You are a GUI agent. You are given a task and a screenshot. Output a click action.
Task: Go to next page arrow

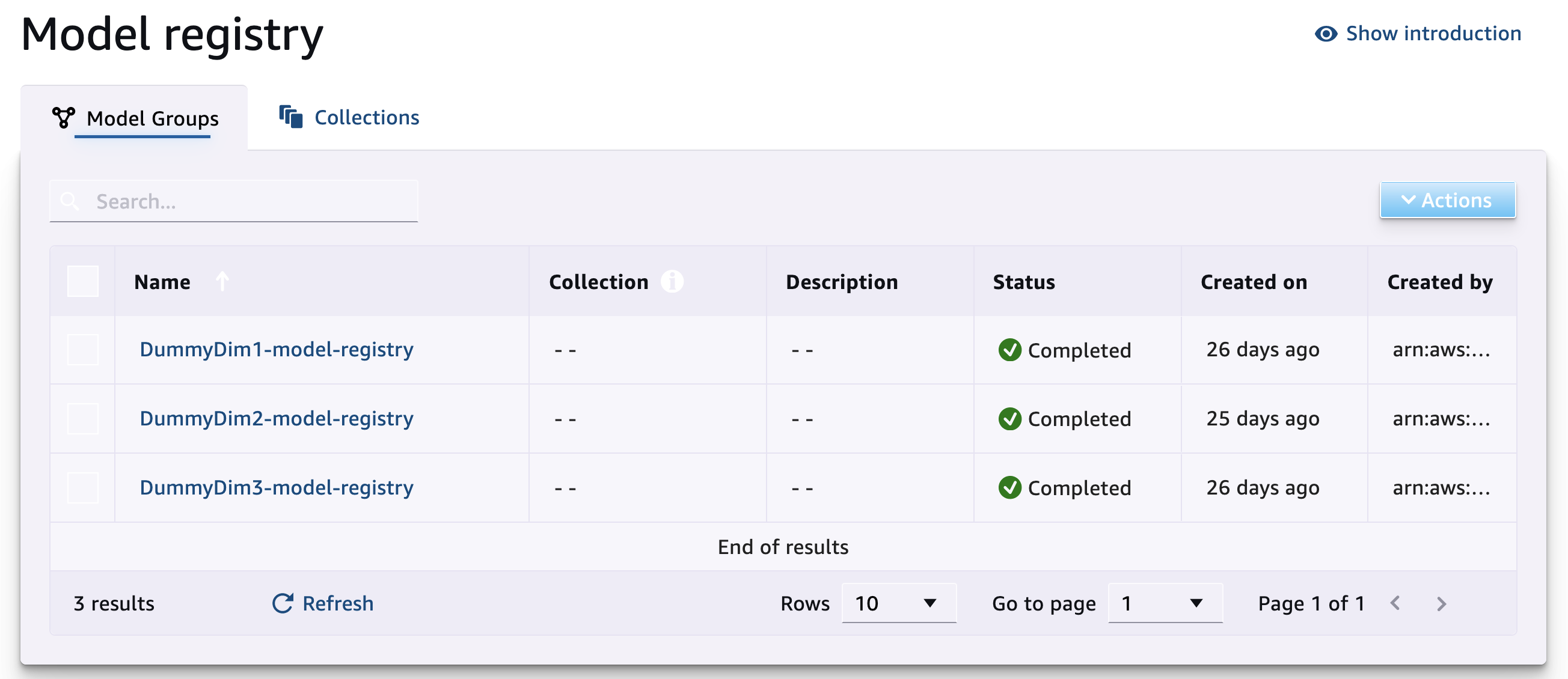[1441, 603]
